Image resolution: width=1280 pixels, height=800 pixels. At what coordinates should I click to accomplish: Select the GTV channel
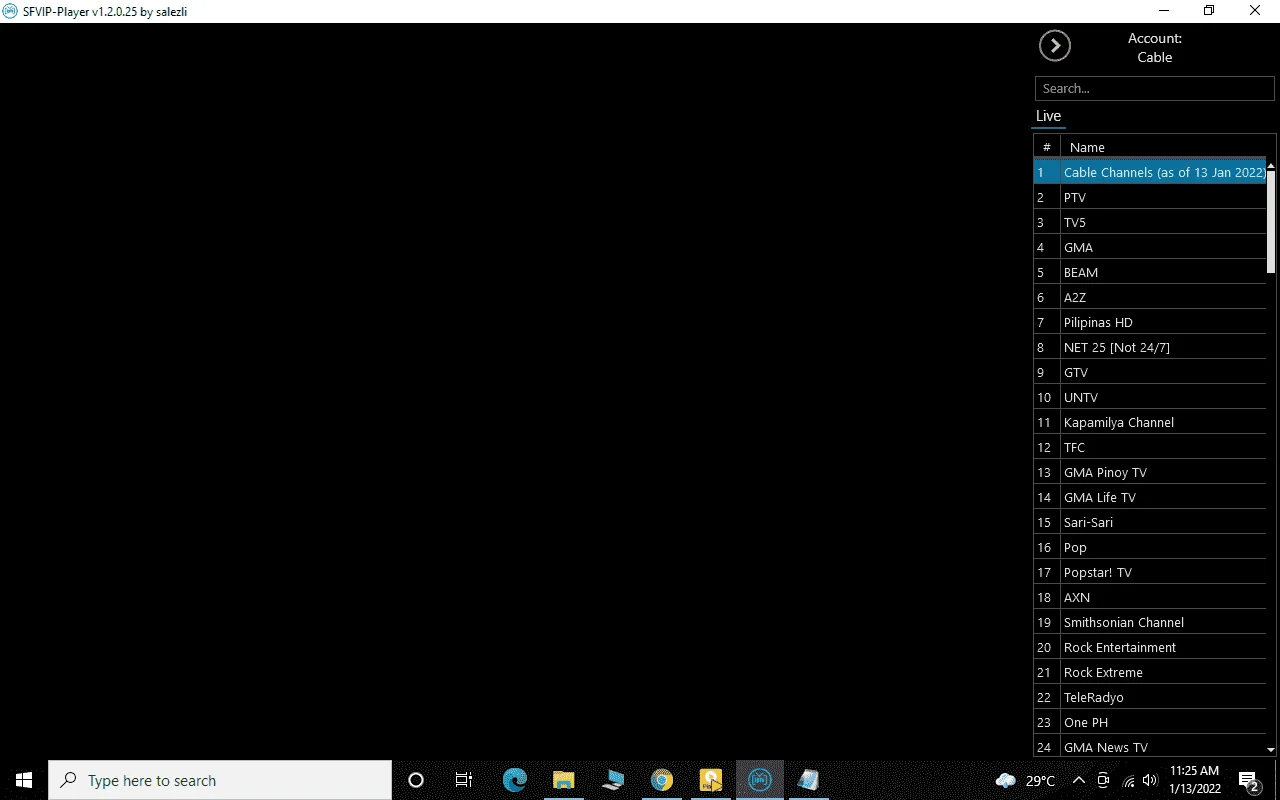1150,372
